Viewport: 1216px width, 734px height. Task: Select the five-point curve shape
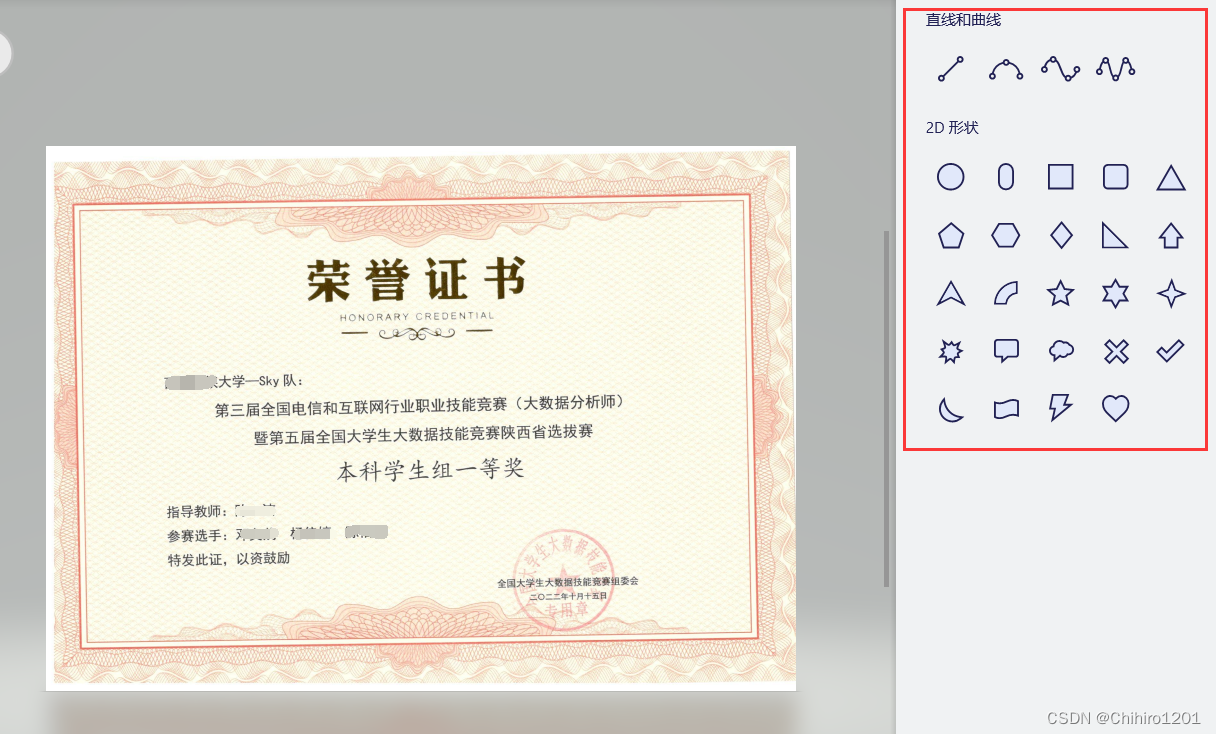pyautogui.click(x=1115, y=69)
